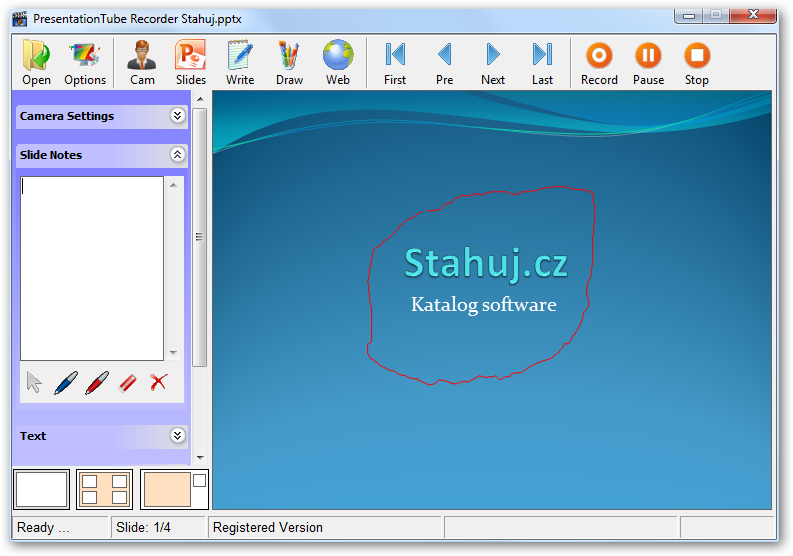Start recording with the Record button

click(599, 63)
